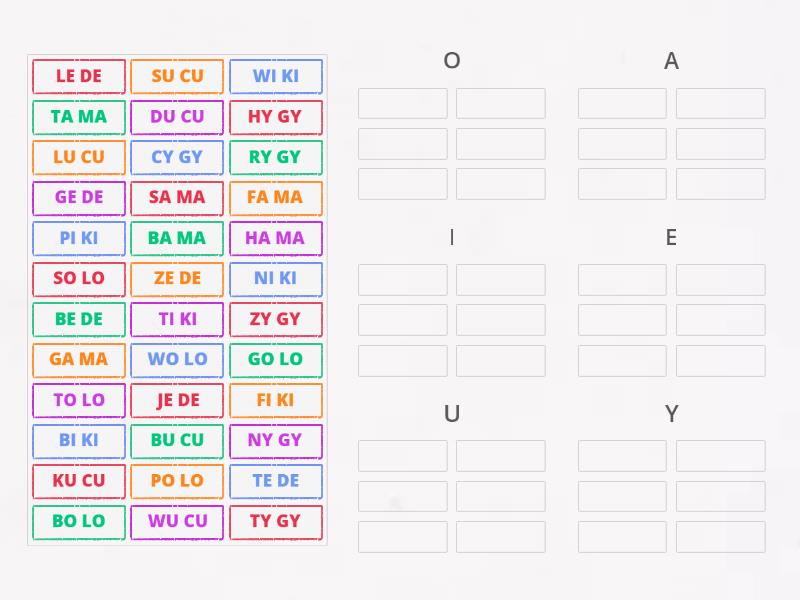The width and height of the screenshot is (800, 600).
Task: Select the red LE DE tile
Action: [79, 76]
